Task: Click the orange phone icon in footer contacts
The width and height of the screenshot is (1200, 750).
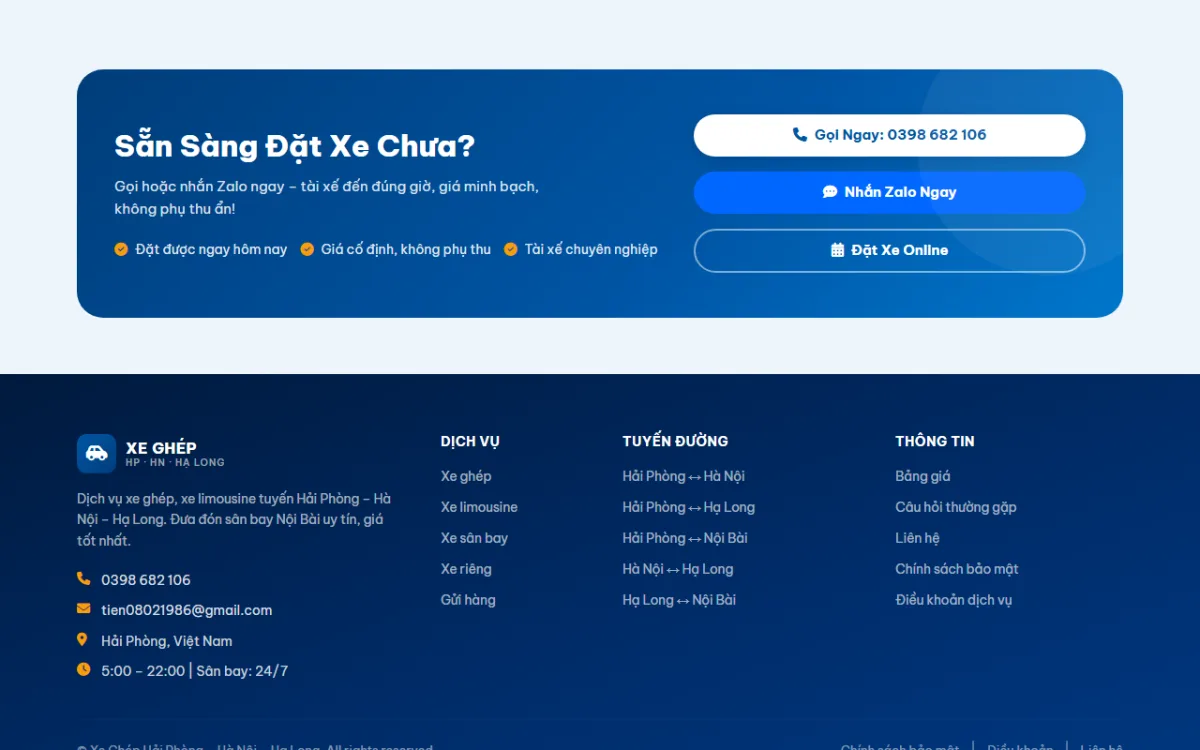Action: point(83,579)
